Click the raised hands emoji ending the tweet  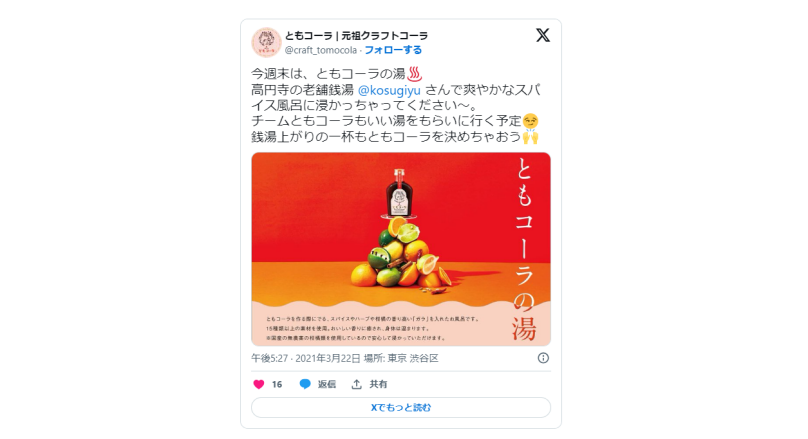(530, 137)
